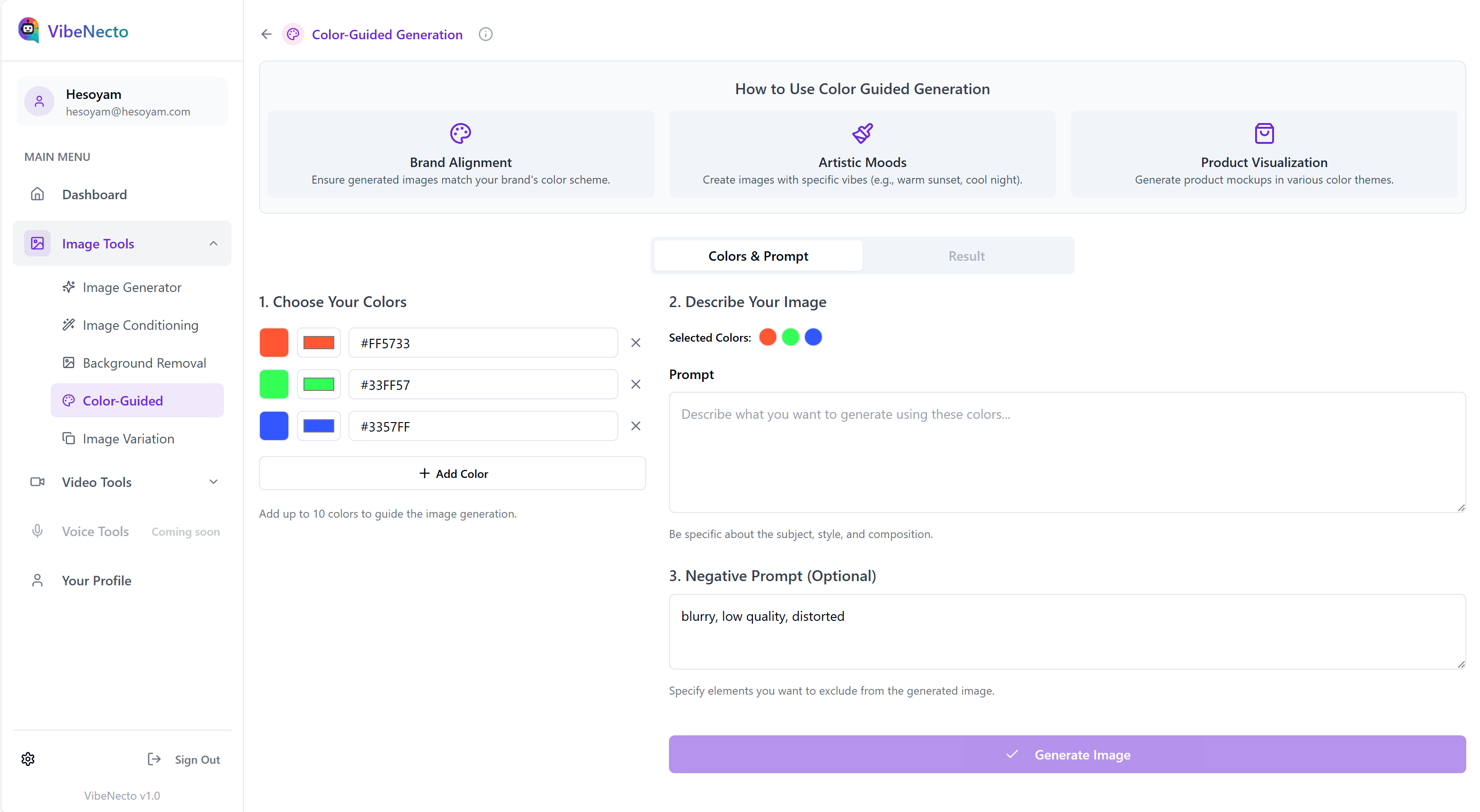The image size is (1480, 812).
Task: Click the Generate Image button
Action: click(1067, 755)
